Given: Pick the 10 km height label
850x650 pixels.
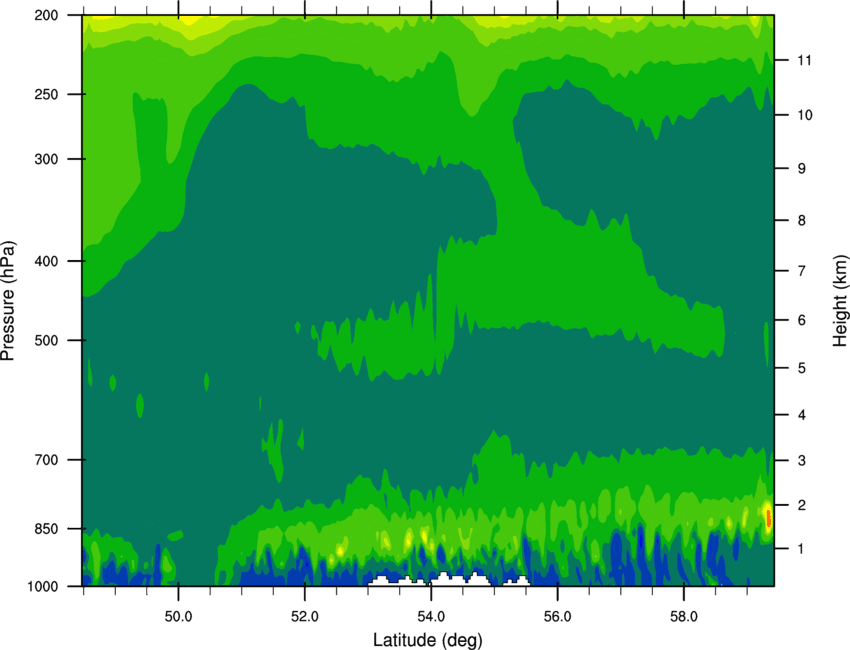Looking at the screenshot, I should (x=805, y=115).
